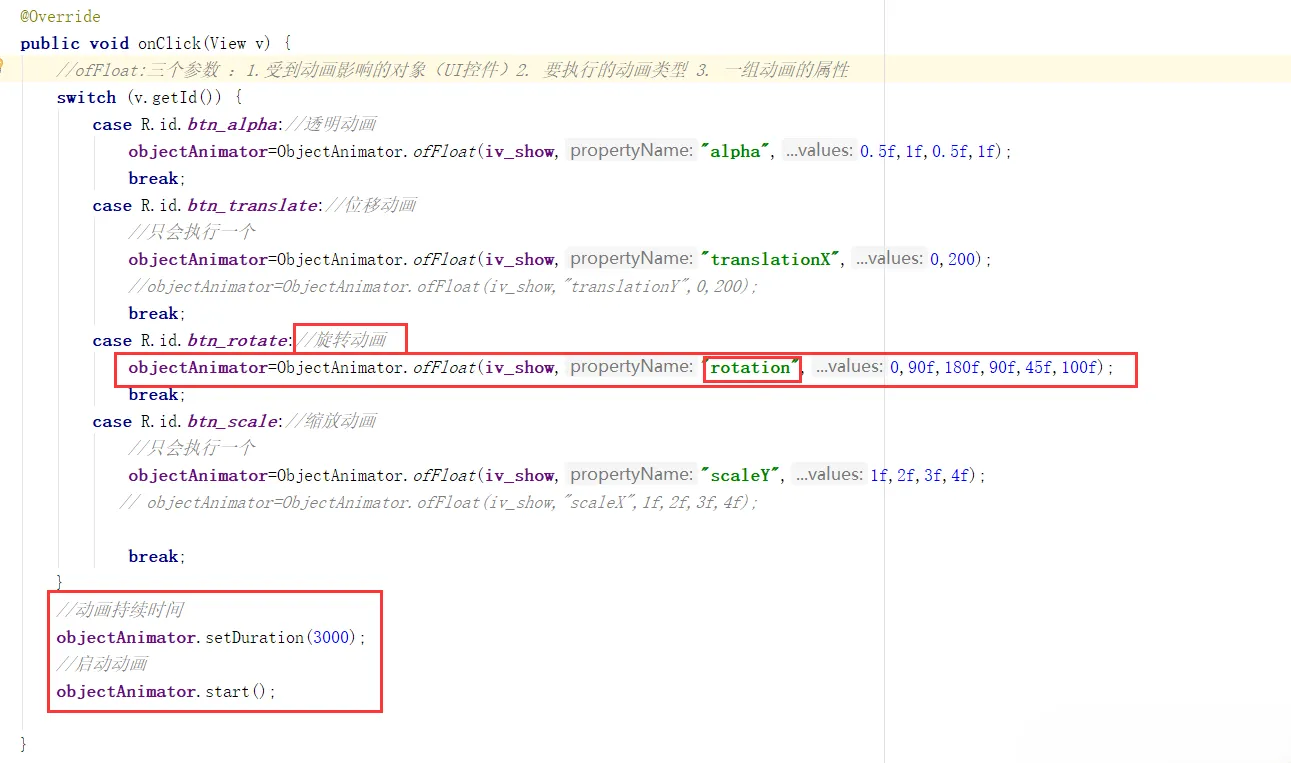Click the //启动动画 comment
1291x763 pixels.
102,664
